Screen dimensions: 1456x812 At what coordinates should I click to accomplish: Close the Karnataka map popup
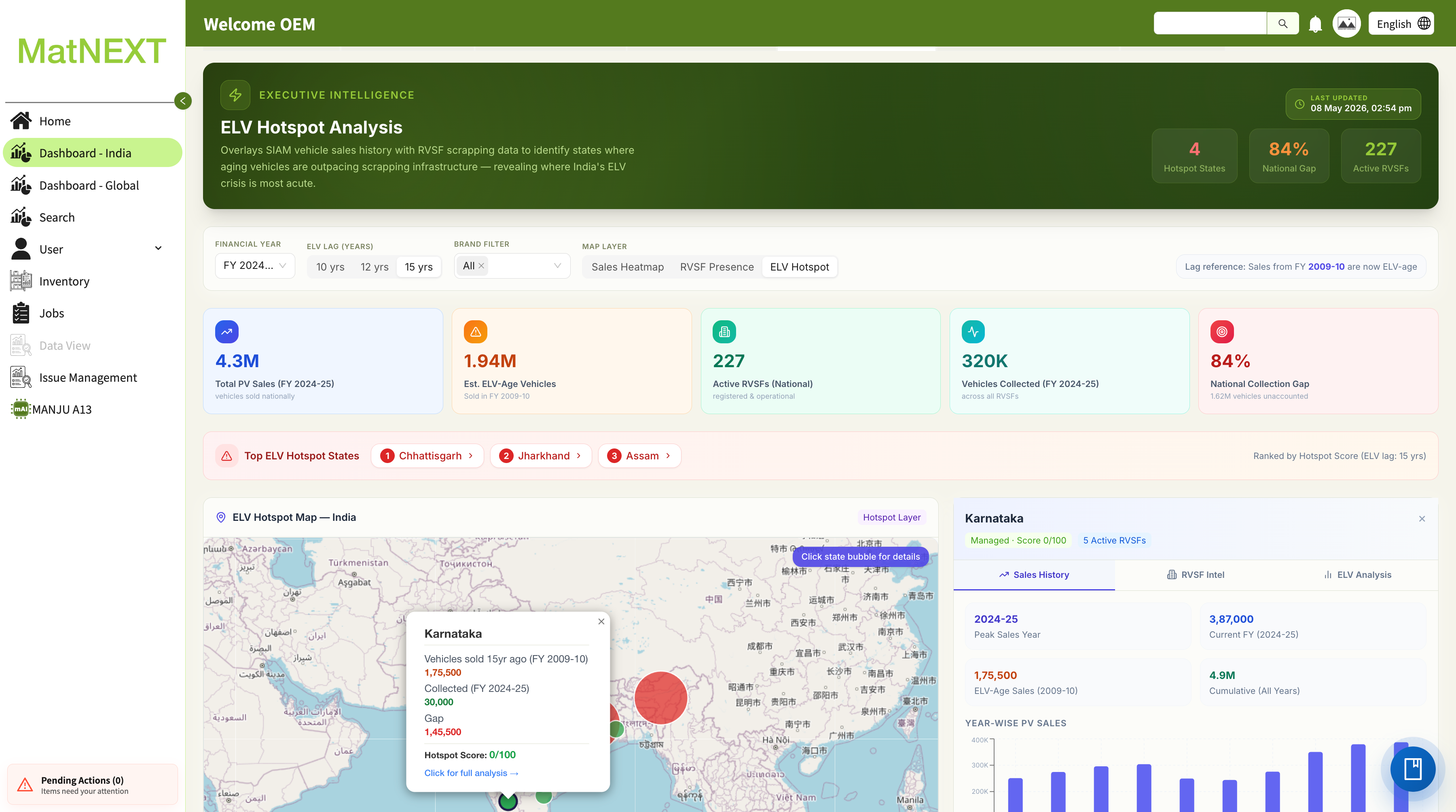(601, 621)
